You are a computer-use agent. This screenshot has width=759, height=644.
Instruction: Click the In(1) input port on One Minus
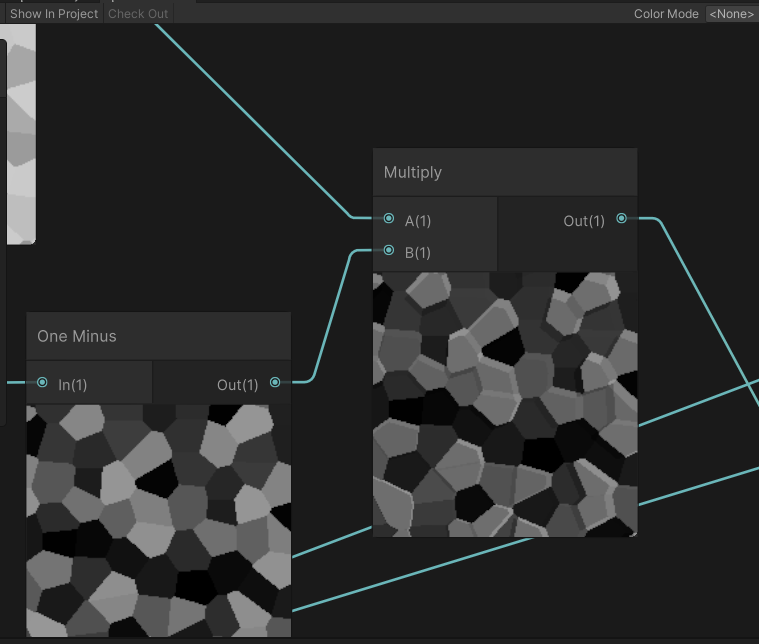coord(42,383)
